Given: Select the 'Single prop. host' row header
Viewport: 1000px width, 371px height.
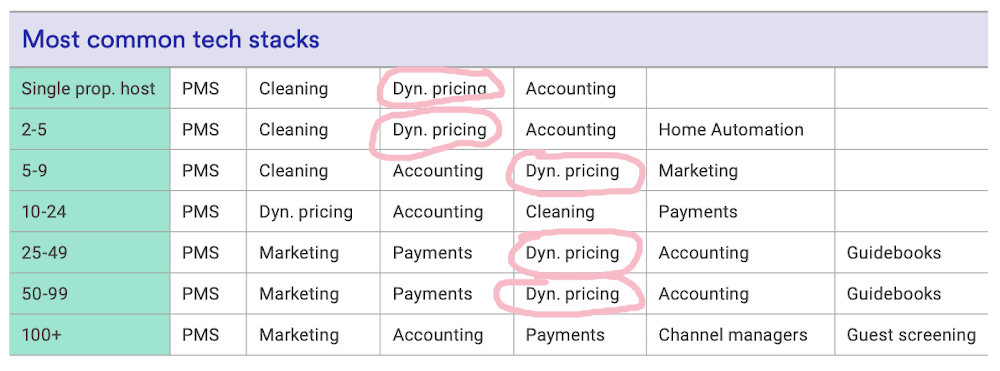Looking at the screenshot, I should tap(90, 88).
